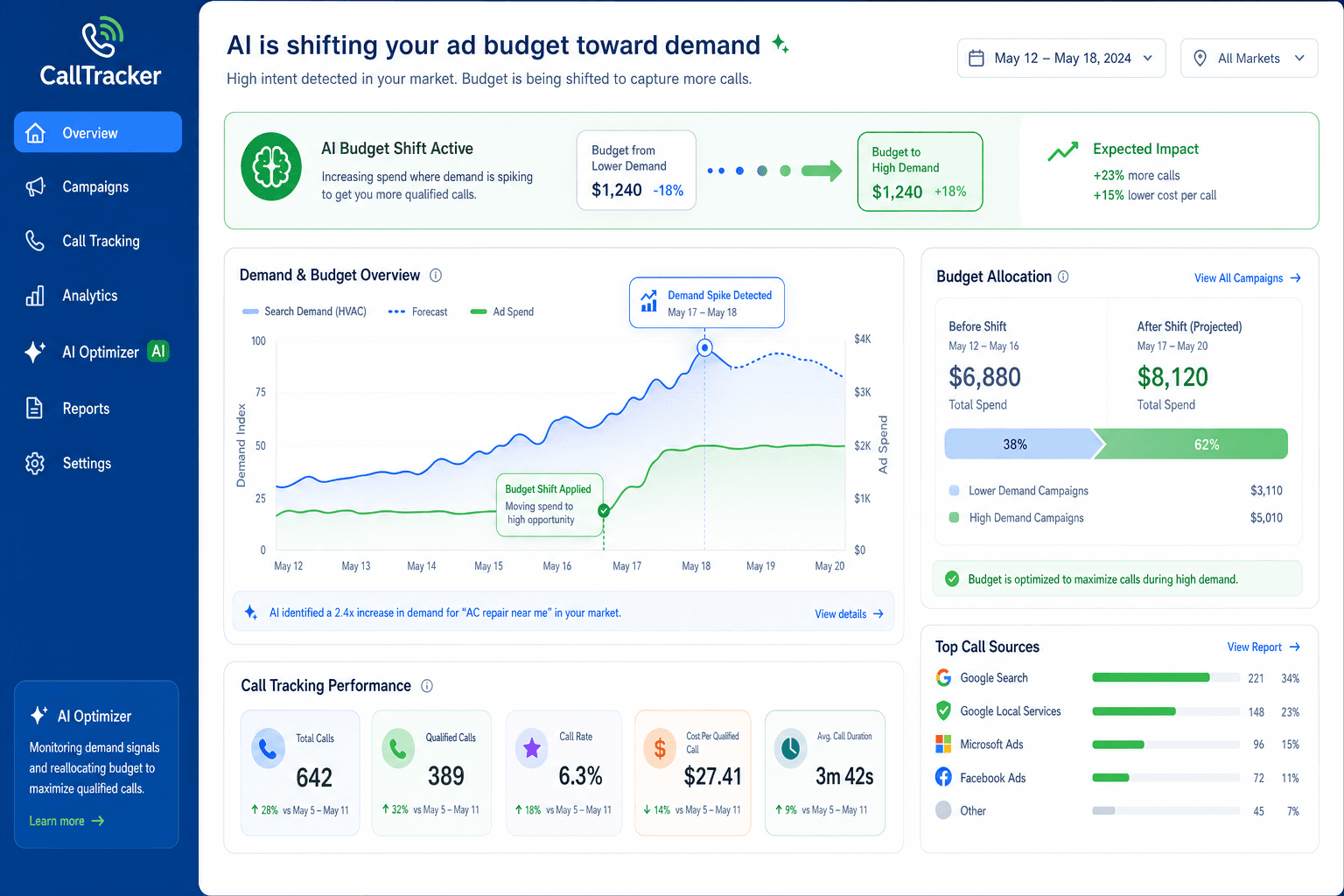Click the sparkle icon in the AI insight banner

tap(251, 612)
